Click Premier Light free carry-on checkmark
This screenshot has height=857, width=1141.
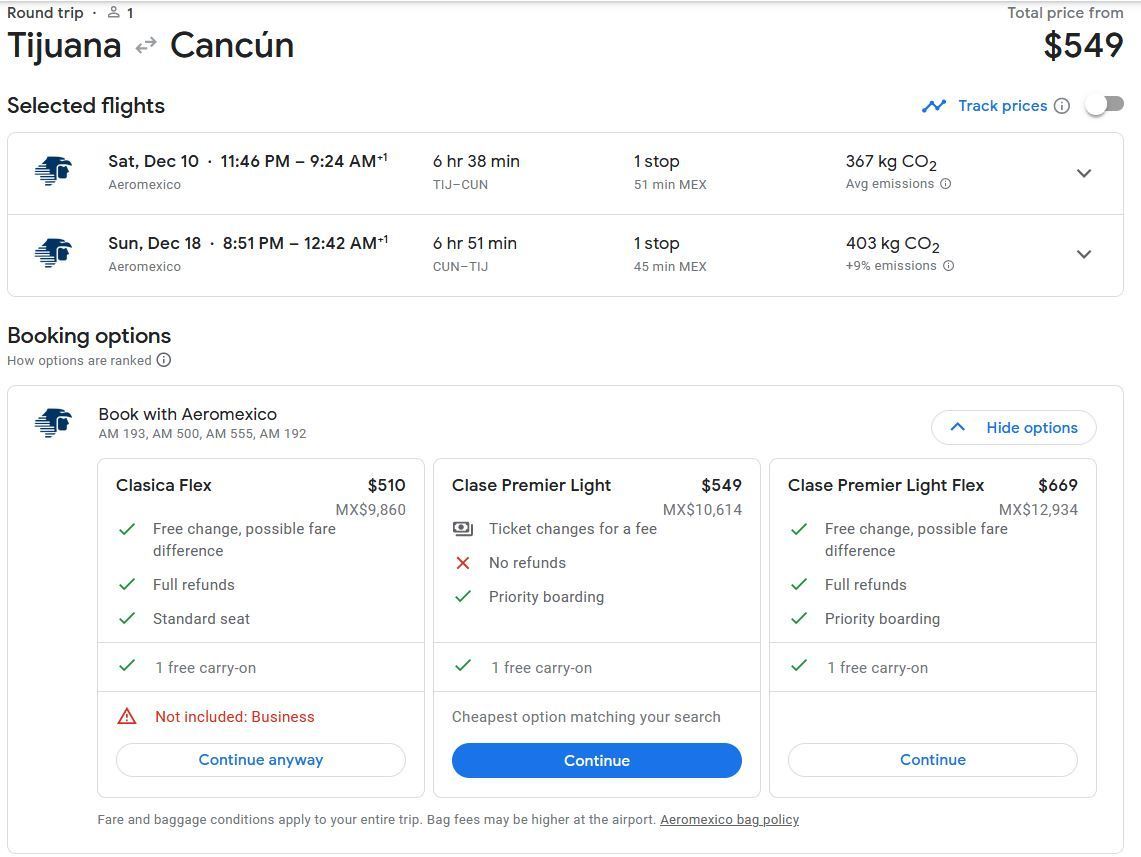tap(463, 666)
